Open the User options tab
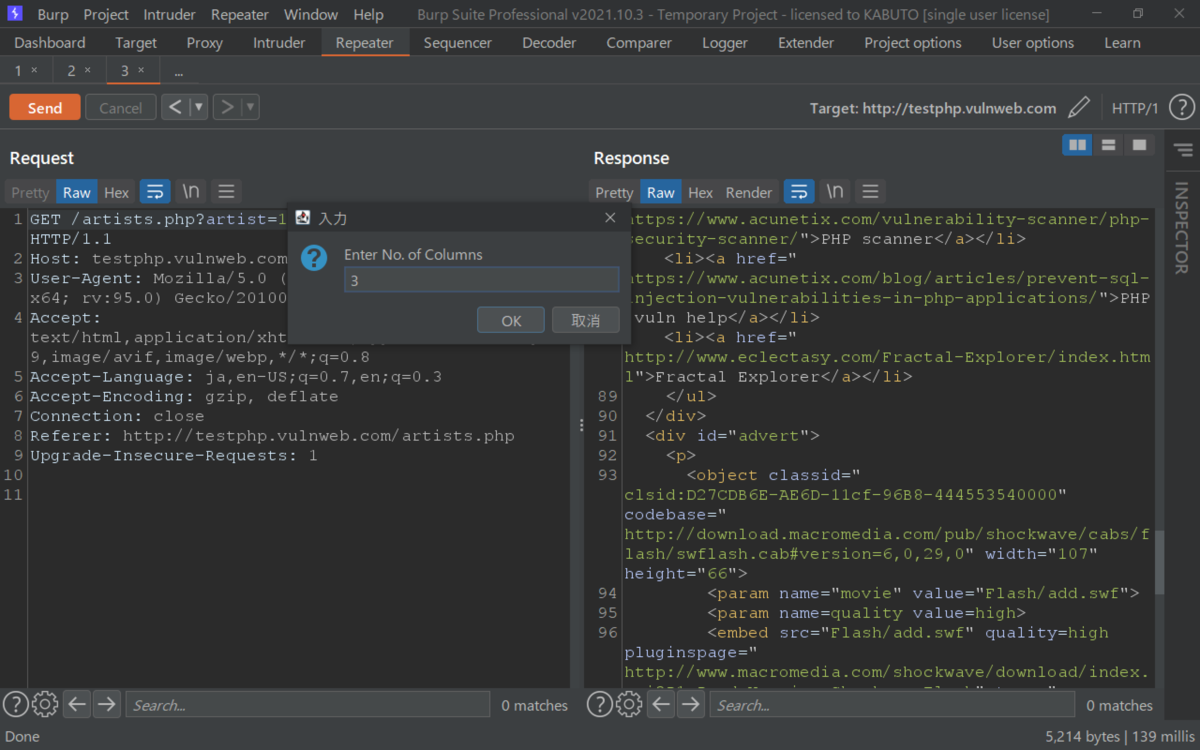 (1033, 43)
